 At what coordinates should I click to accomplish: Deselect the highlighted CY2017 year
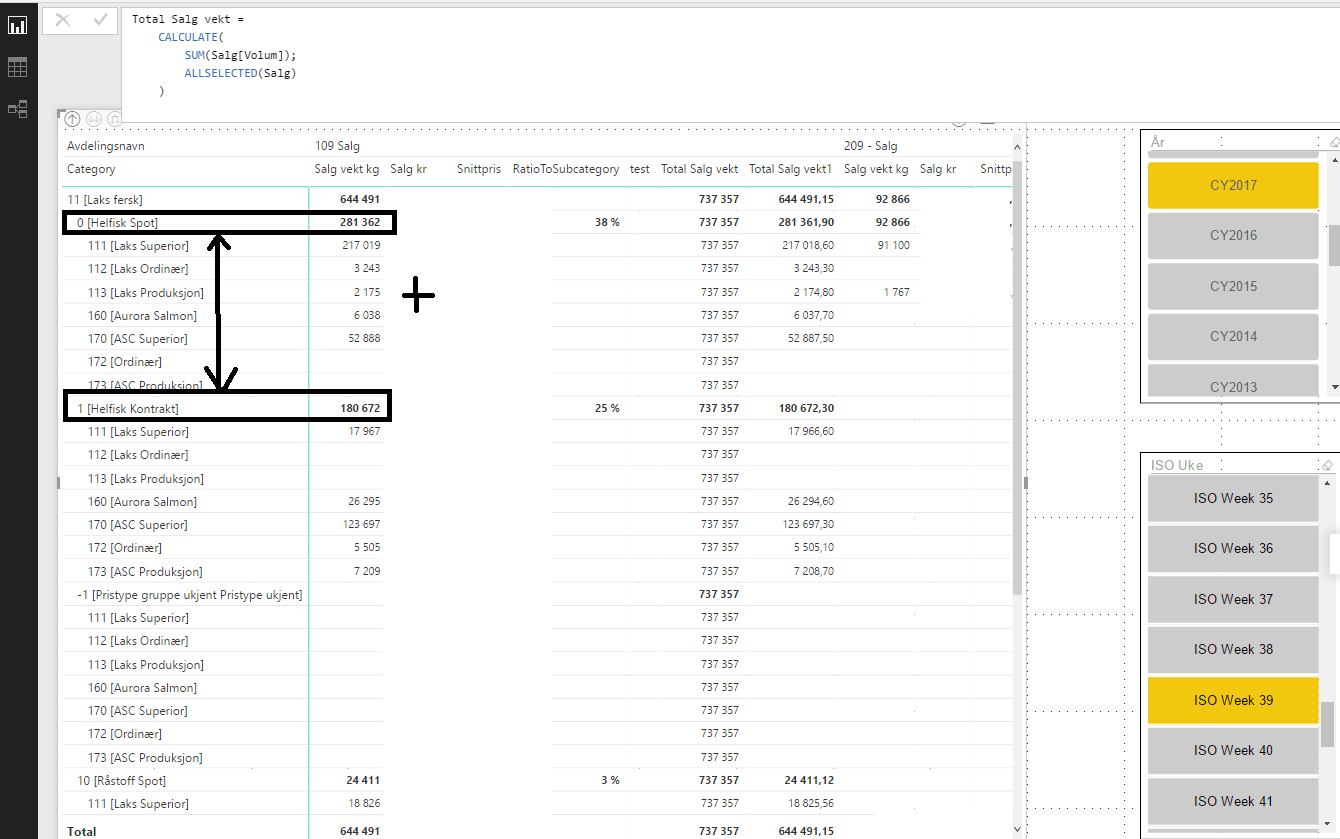[x=1233, y=185]
